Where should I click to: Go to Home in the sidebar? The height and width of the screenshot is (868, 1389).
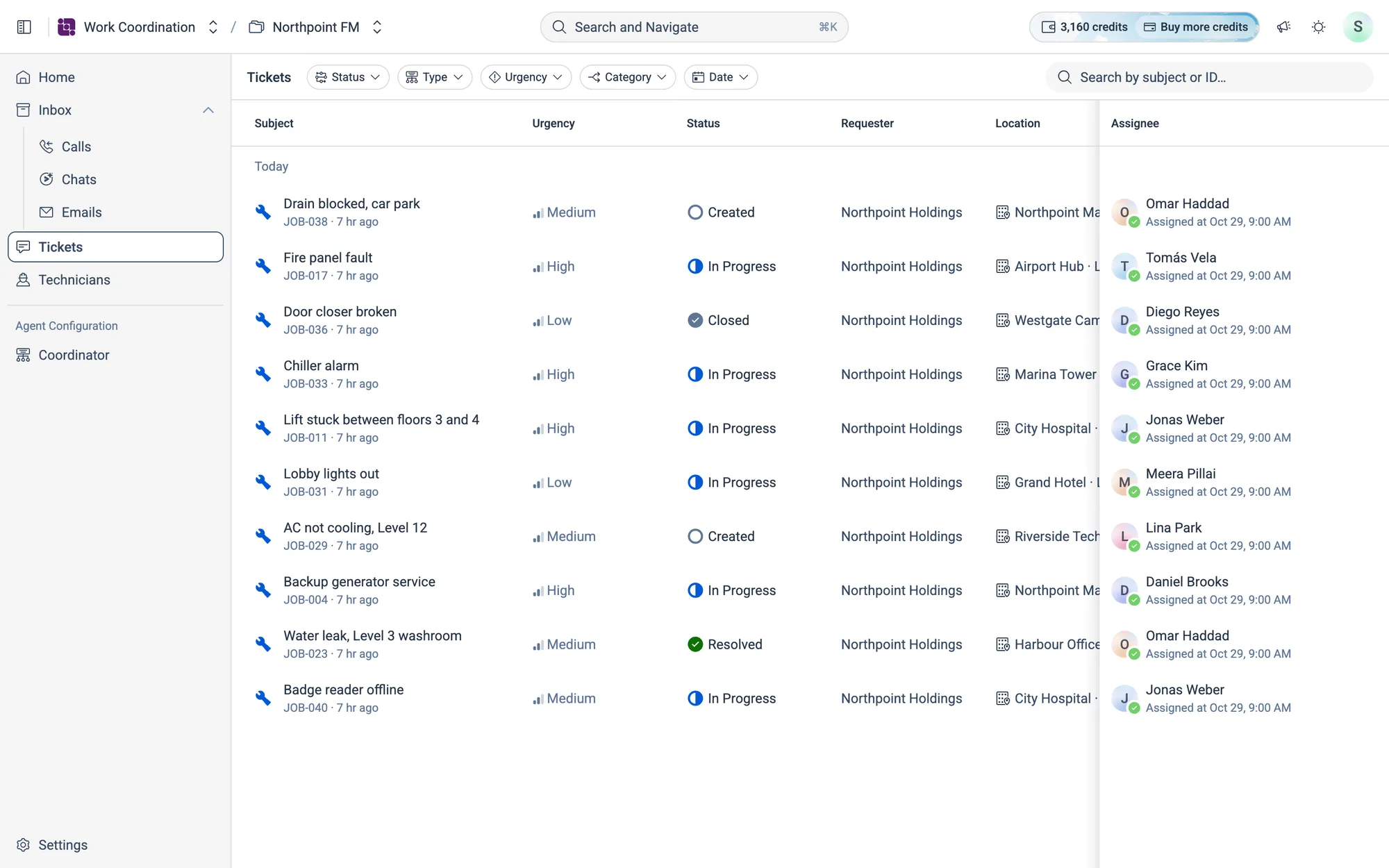coord(115,77)
